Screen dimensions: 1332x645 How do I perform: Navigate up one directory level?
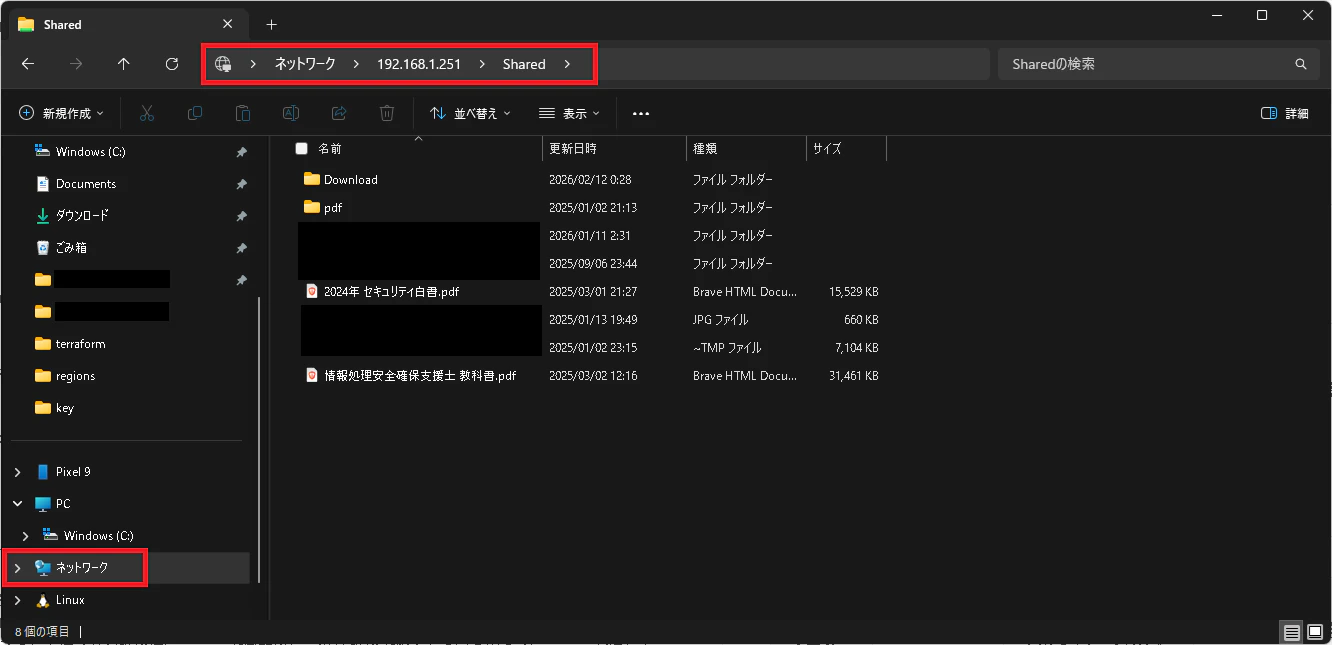[124, 64]
